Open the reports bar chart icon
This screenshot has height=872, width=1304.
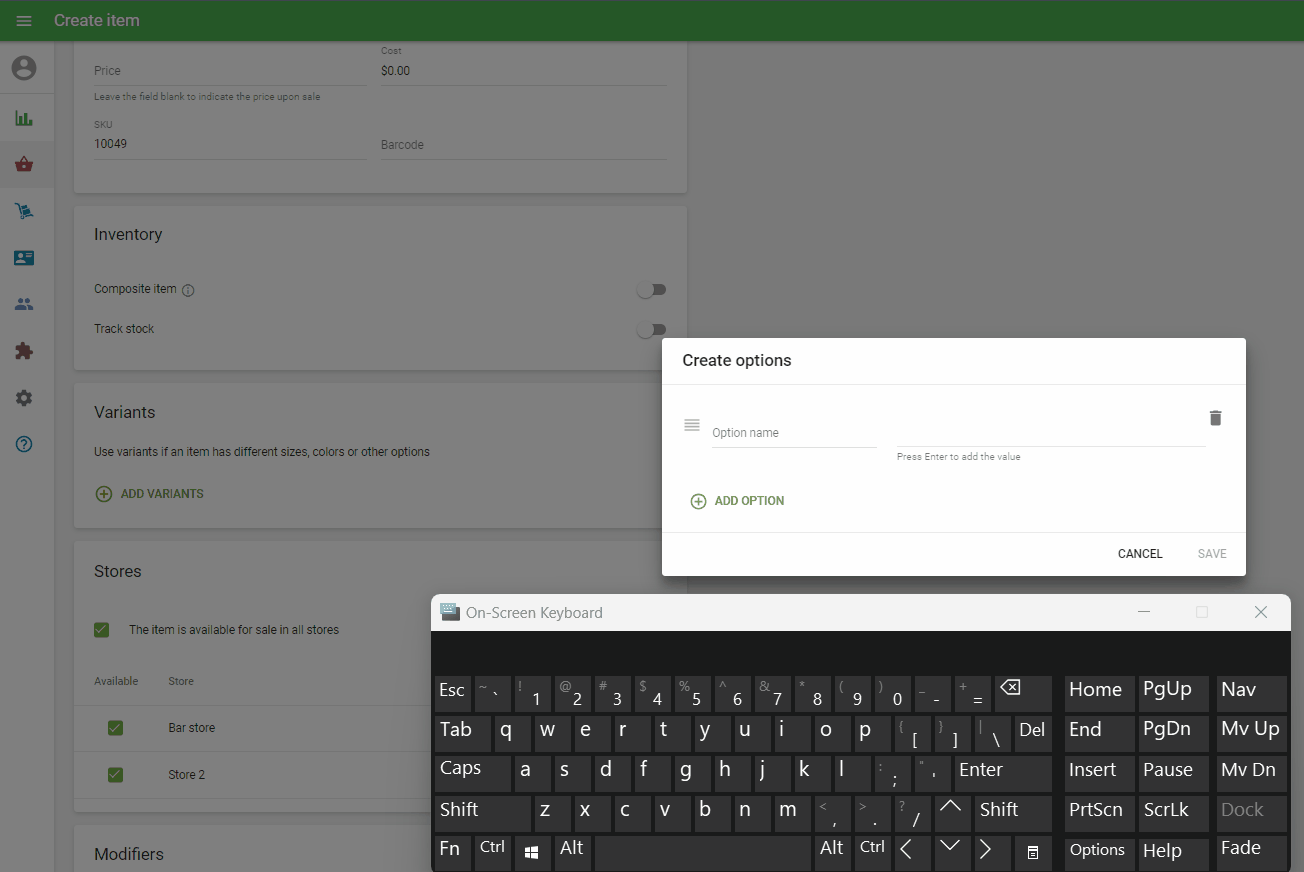point(24,119)
